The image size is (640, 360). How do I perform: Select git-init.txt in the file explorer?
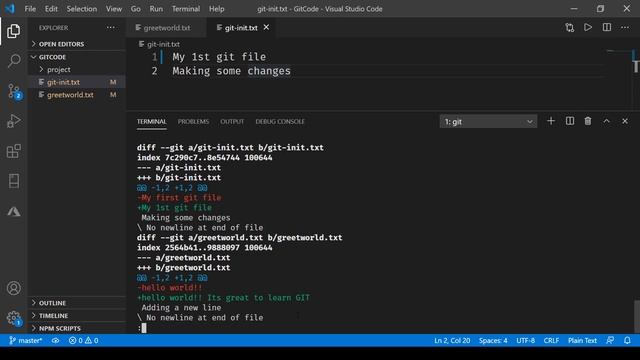click(77, 82)
